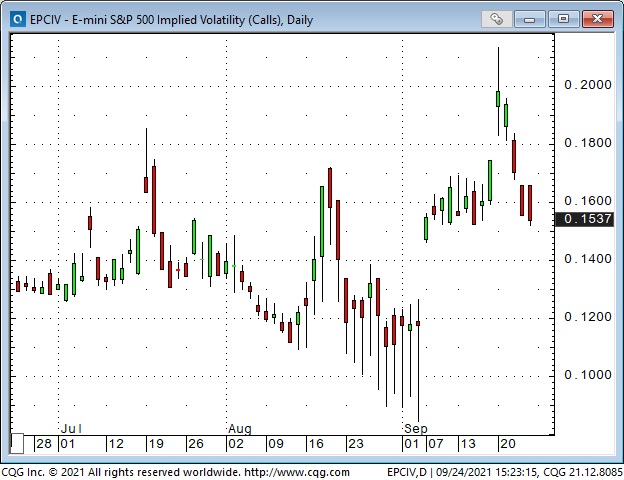Click the 0.1400 price axis label
The image size is (624, 480).
(x=588, y=259)
